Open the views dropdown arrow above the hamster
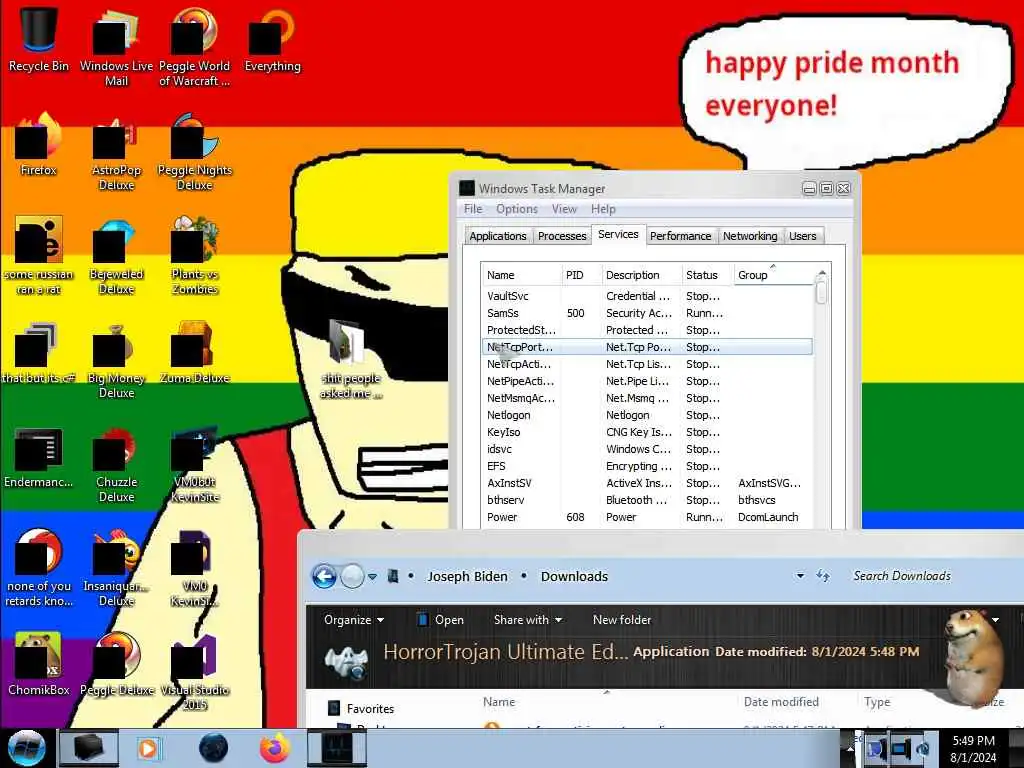1024x768 pixels. (x=995, y=620)
